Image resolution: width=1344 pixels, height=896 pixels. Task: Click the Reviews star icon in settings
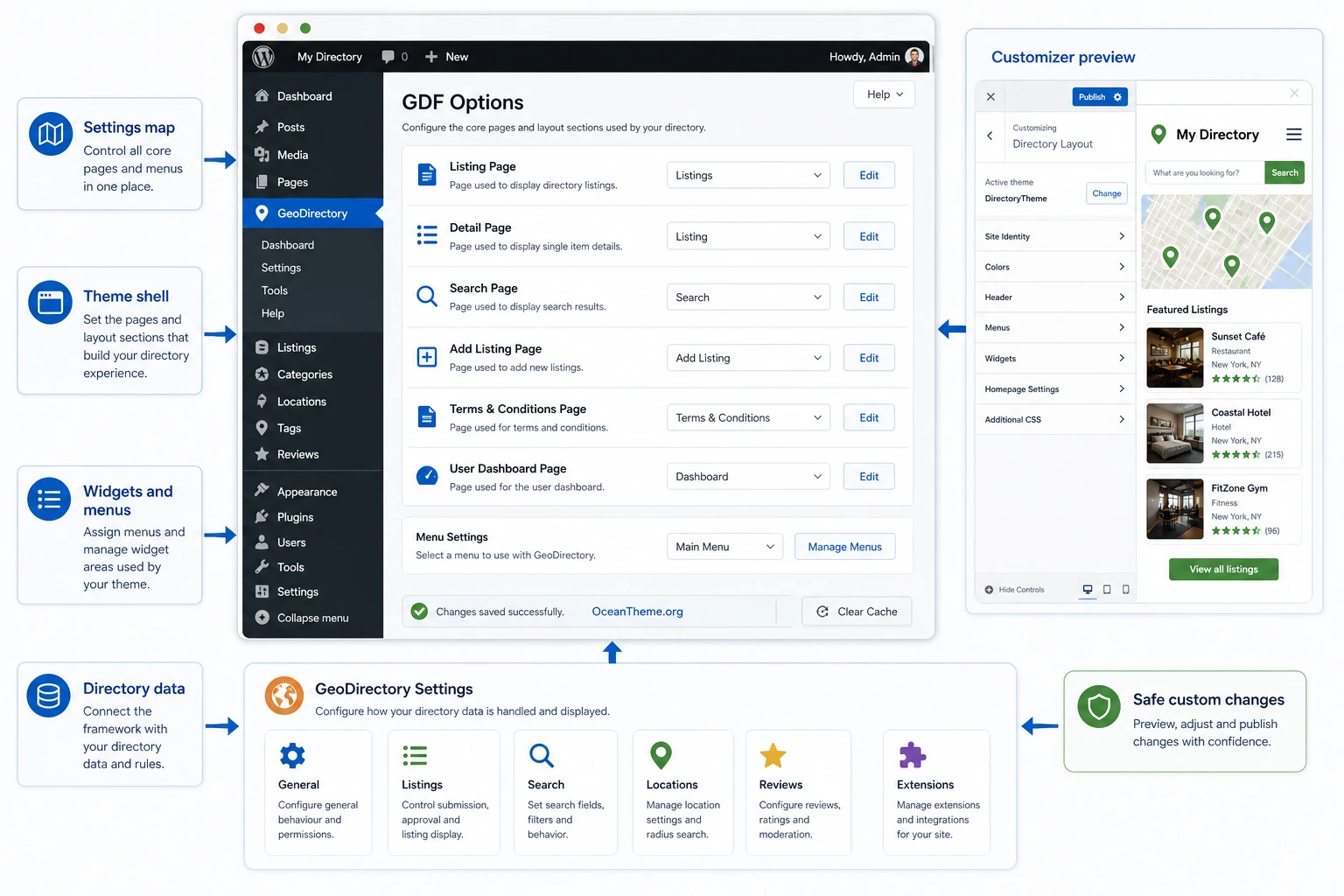[773, 755]
